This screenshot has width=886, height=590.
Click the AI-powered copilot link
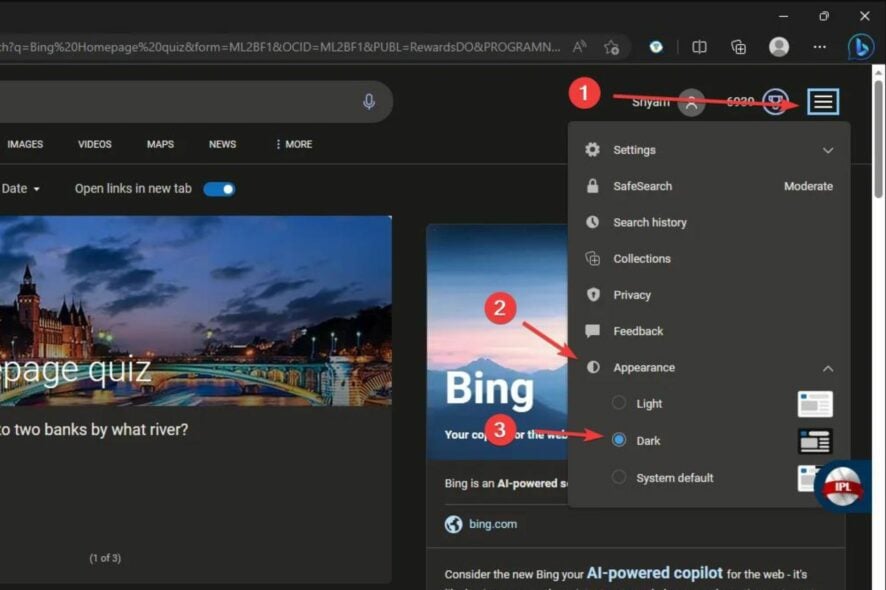(655, 573)
